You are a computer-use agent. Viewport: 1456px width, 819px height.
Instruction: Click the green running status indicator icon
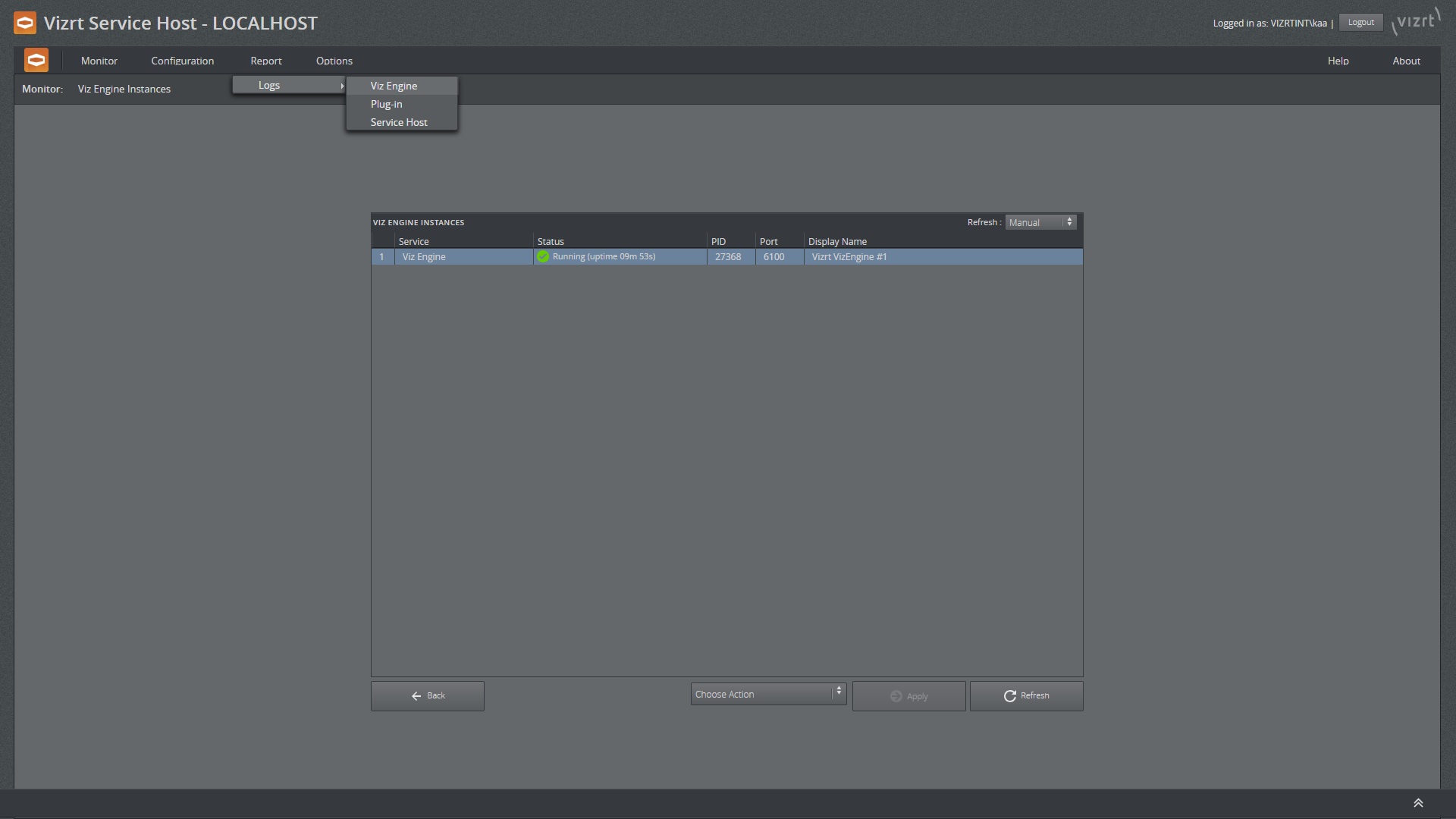pos(543,257)
